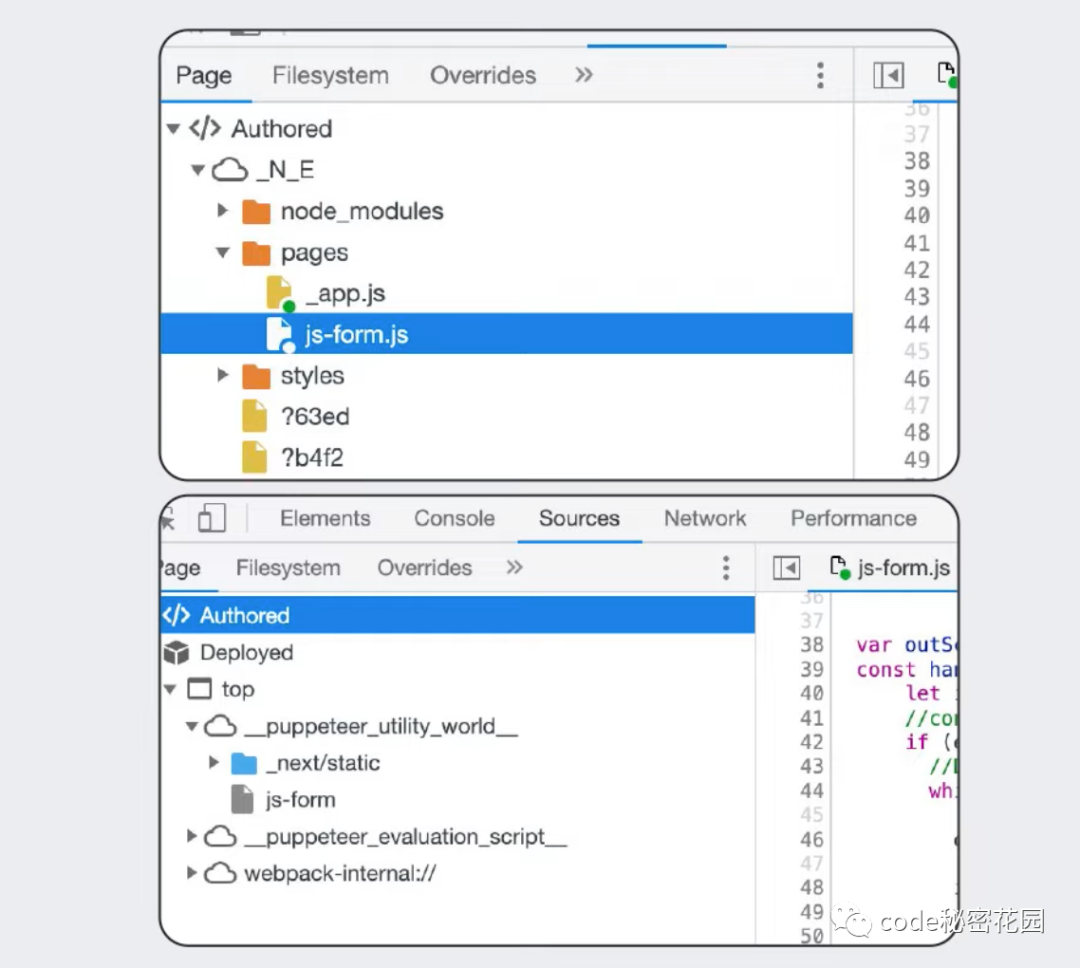Show more navigator tabs in lower panel
This screenshot has width=1080, height=968.
[x=515, y=567]
